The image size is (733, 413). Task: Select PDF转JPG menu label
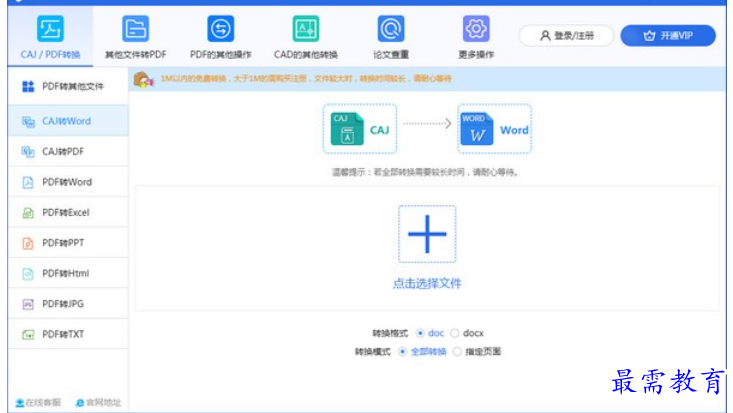(x=63, y=304)
